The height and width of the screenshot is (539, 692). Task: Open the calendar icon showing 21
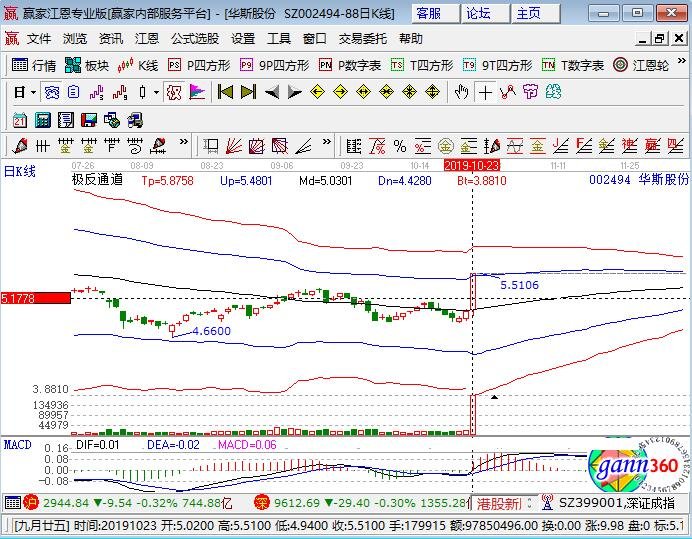click(19, 120)
